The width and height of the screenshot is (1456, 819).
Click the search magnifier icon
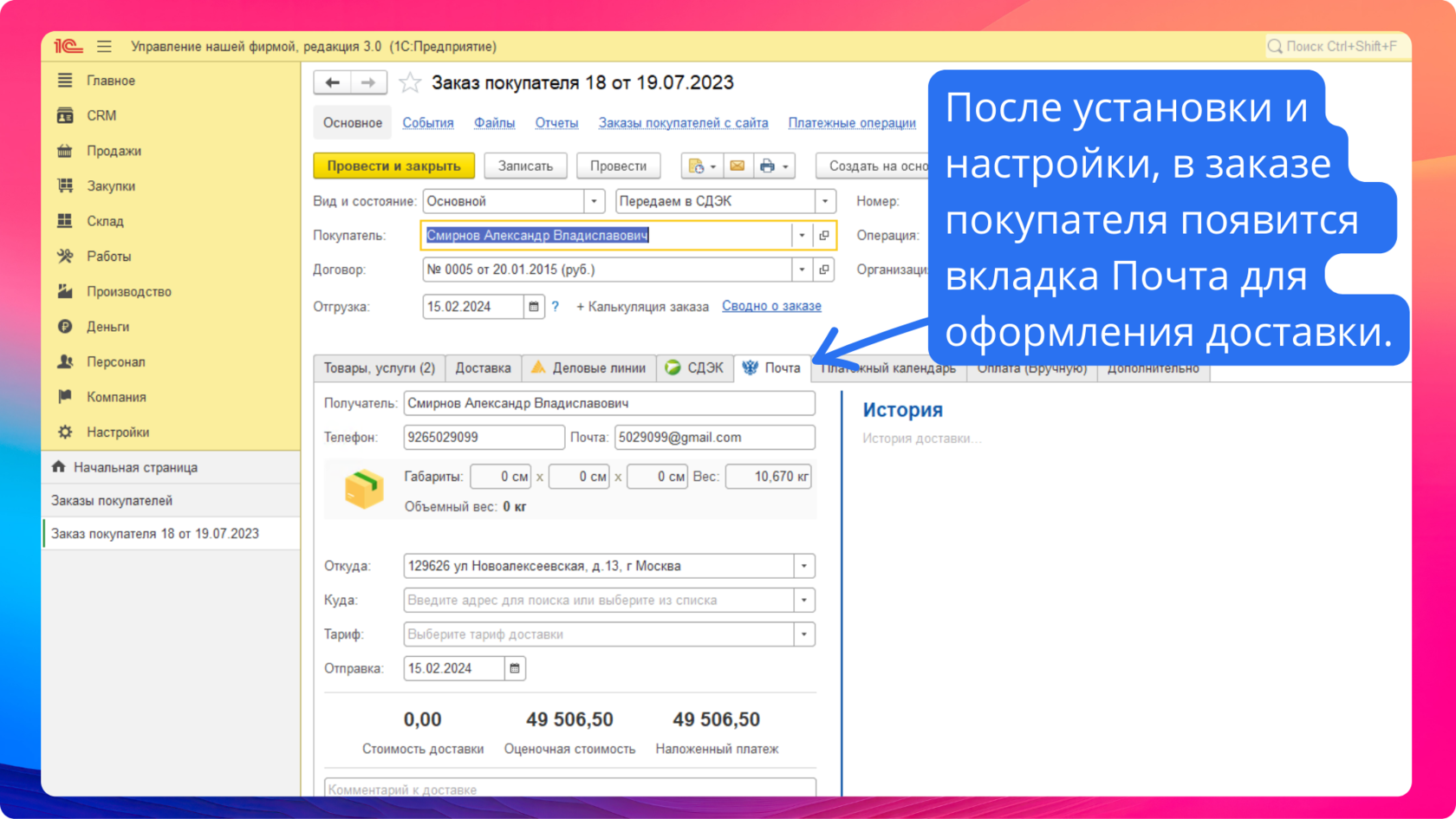point(1275,47)
